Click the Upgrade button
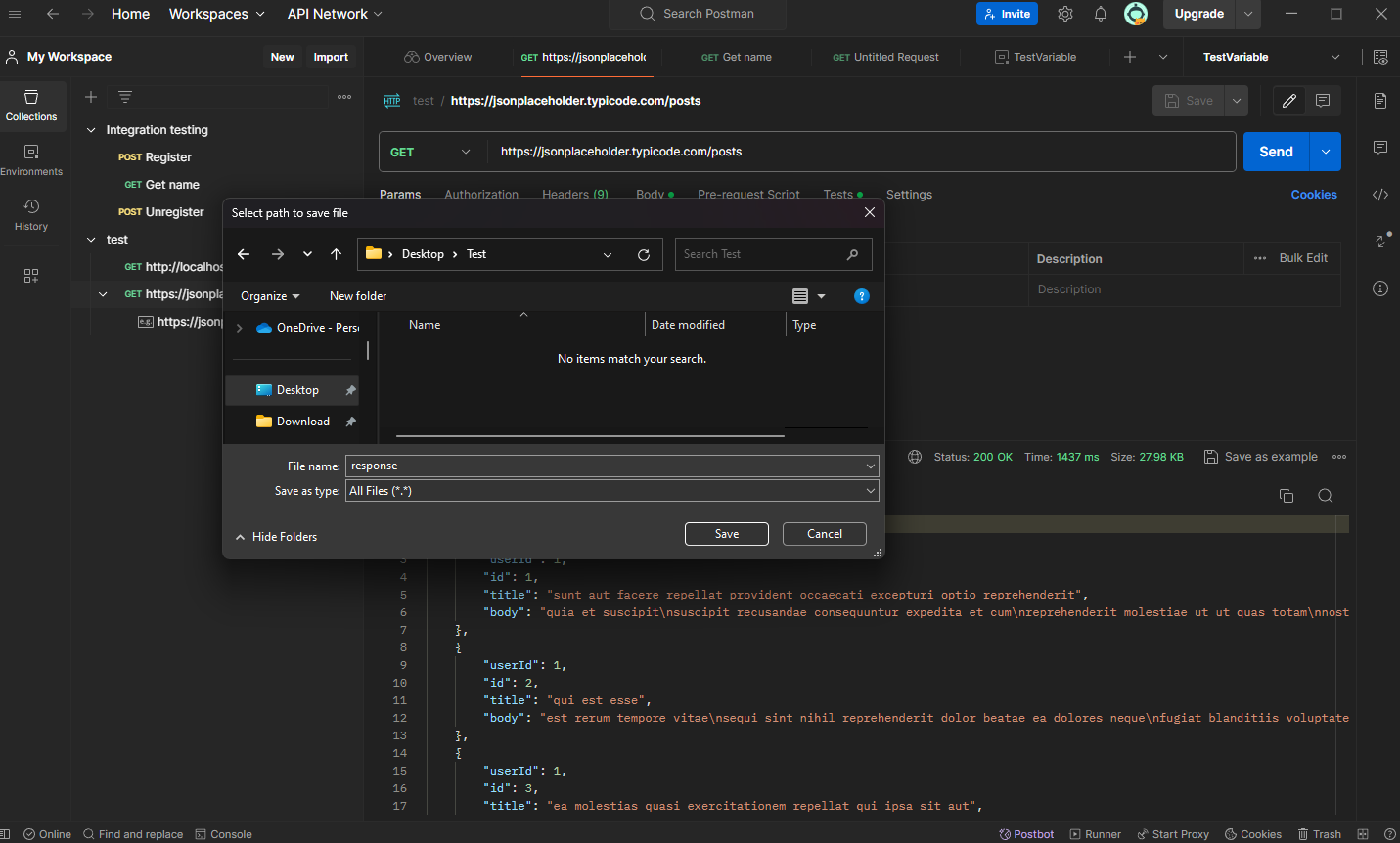 [x=1199, y=14]
